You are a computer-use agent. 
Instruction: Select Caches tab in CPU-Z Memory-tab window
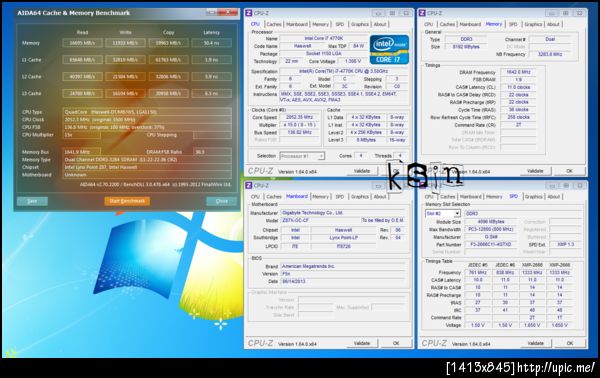click(x=447, y=24)
